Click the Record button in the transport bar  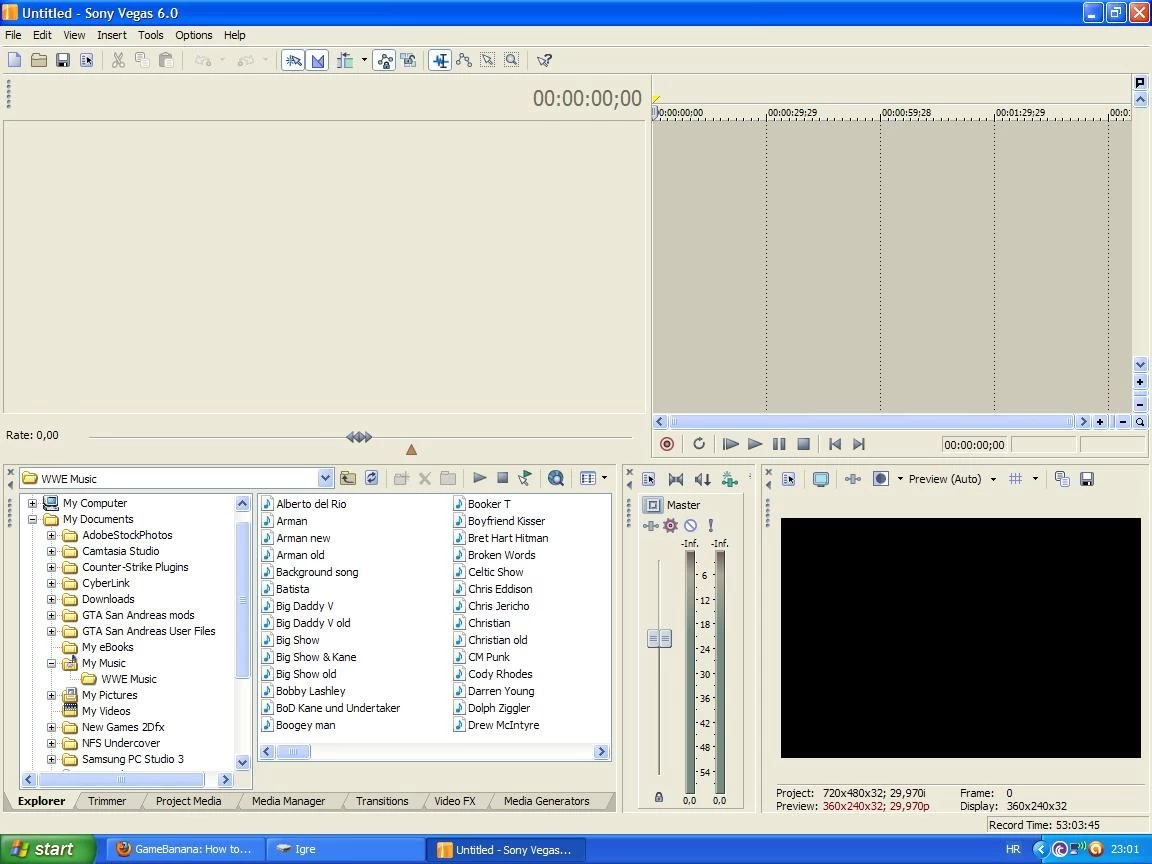coord(667,444)
